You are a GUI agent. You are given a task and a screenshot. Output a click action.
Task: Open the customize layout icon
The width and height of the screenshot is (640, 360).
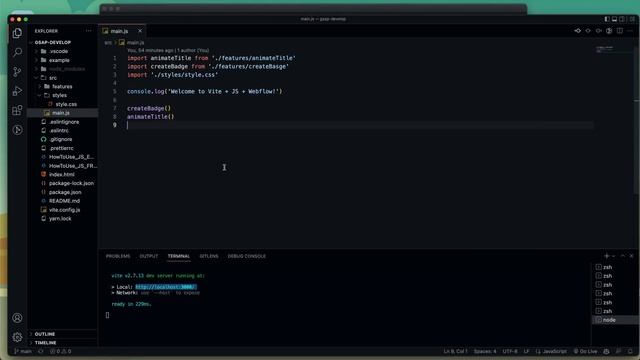click(x=632, y=19)
